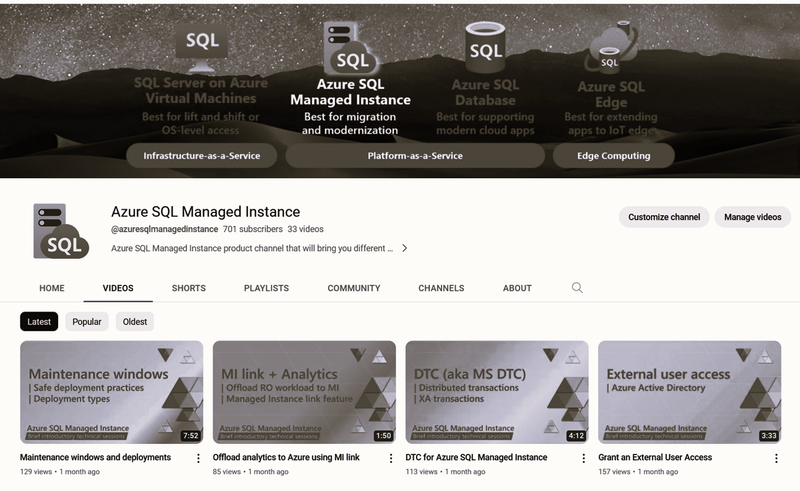Click the @azuresqlmanagedinstance handle

click(x=164, y=229)
